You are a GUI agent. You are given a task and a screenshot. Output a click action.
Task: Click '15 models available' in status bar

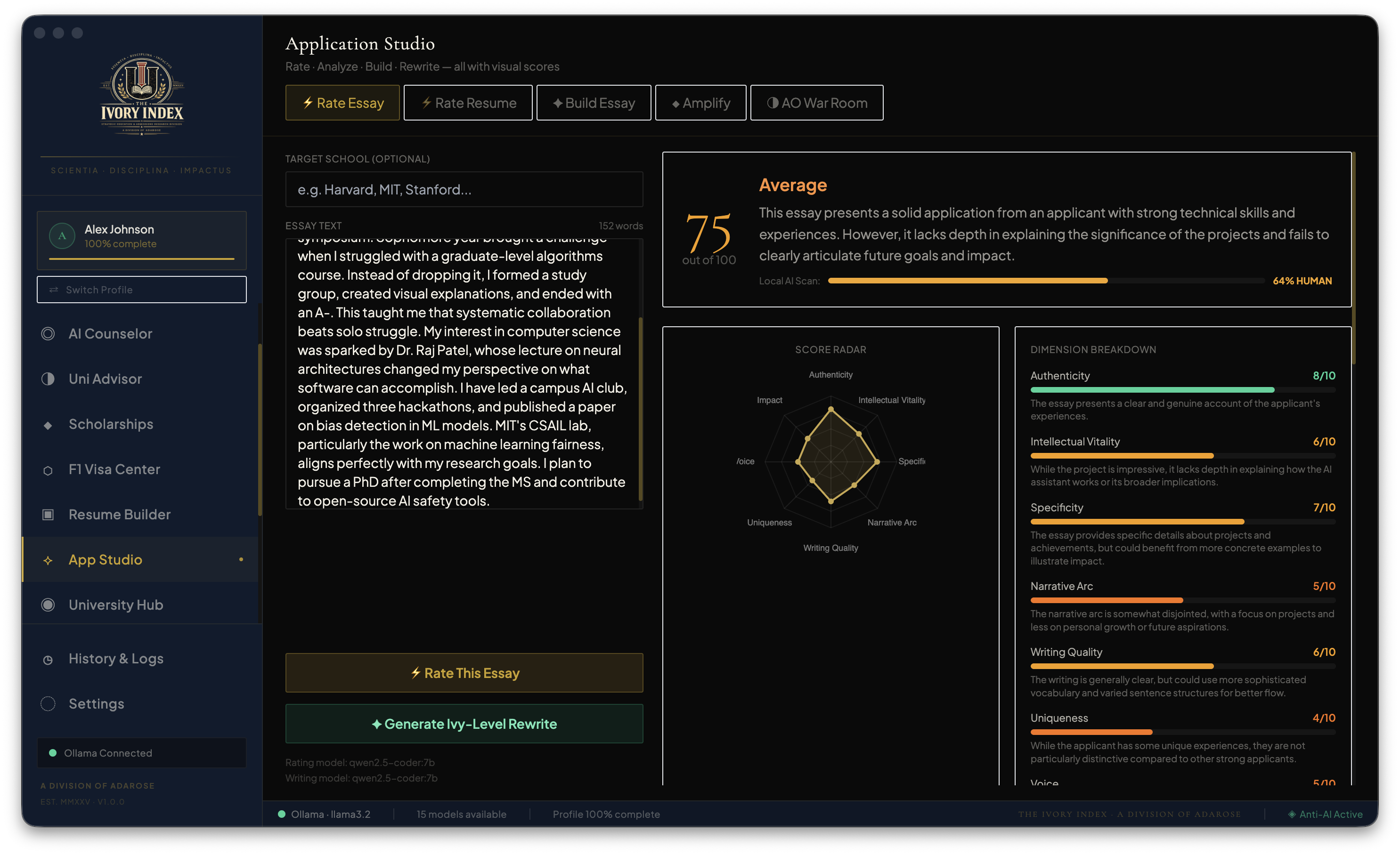pos(461,814)
